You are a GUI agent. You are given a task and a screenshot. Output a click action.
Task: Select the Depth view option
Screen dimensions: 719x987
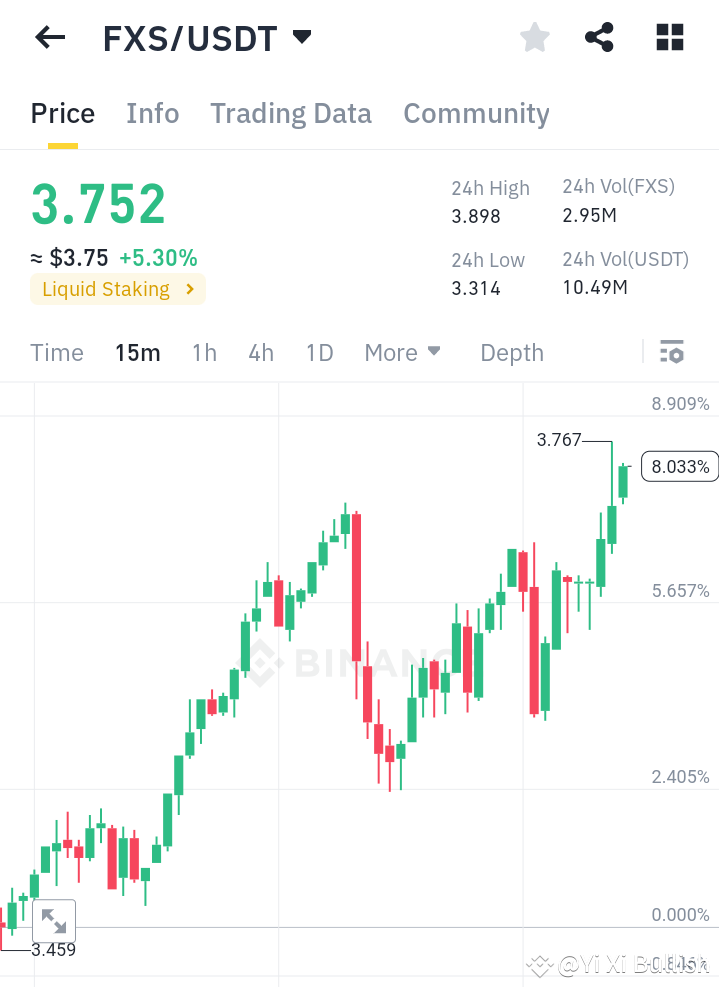pyautogui.click(x=511, y=352)
